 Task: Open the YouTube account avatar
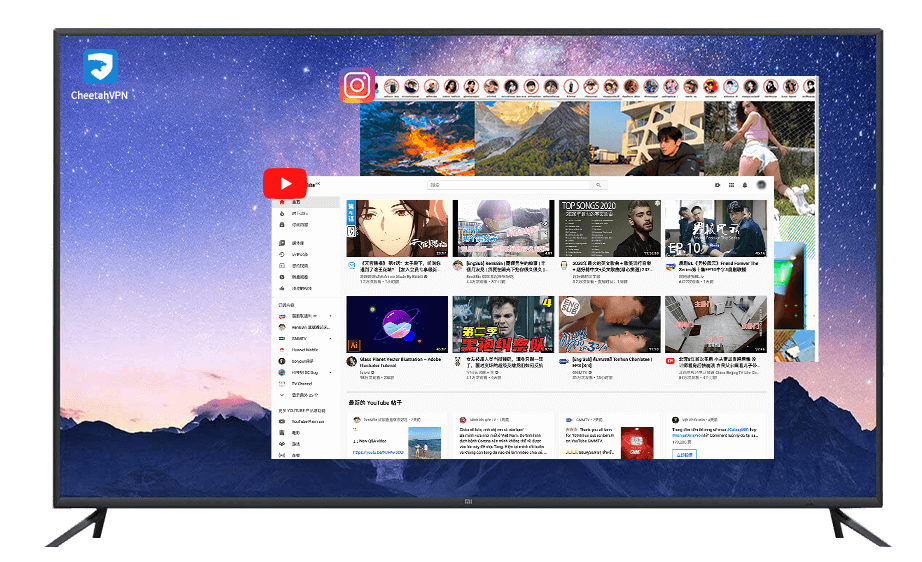pyautogui.click(x=761, y=185)
